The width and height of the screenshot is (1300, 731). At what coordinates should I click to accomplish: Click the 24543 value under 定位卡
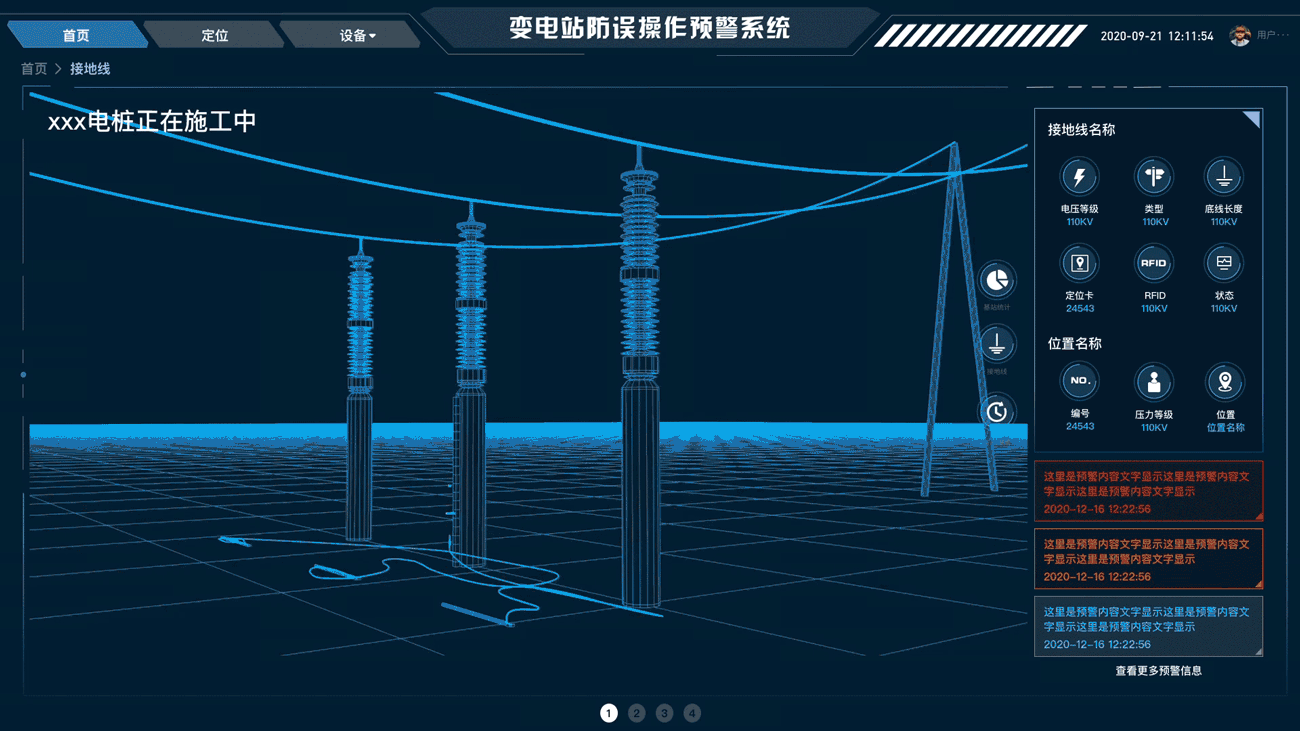(x=1079, y=309)
